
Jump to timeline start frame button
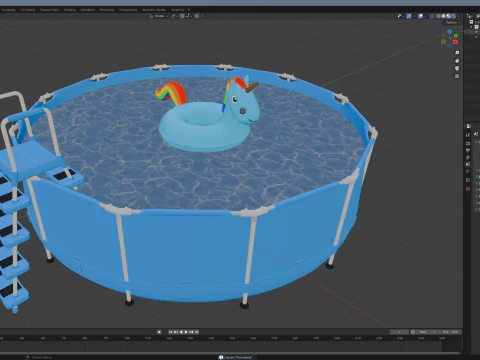click(x=171, y=332)
